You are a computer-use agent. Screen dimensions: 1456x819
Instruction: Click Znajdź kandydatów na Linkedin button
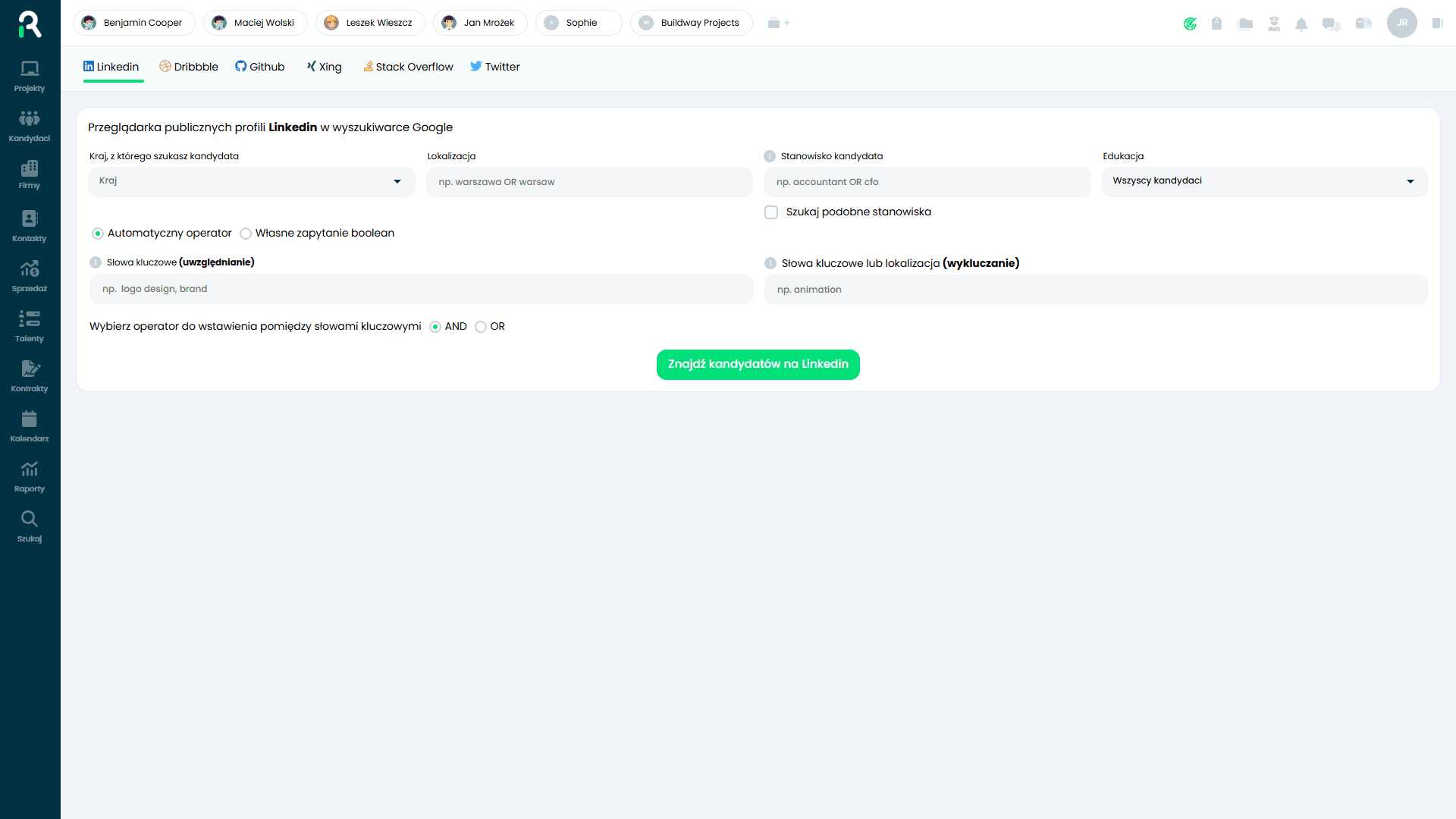758,365
